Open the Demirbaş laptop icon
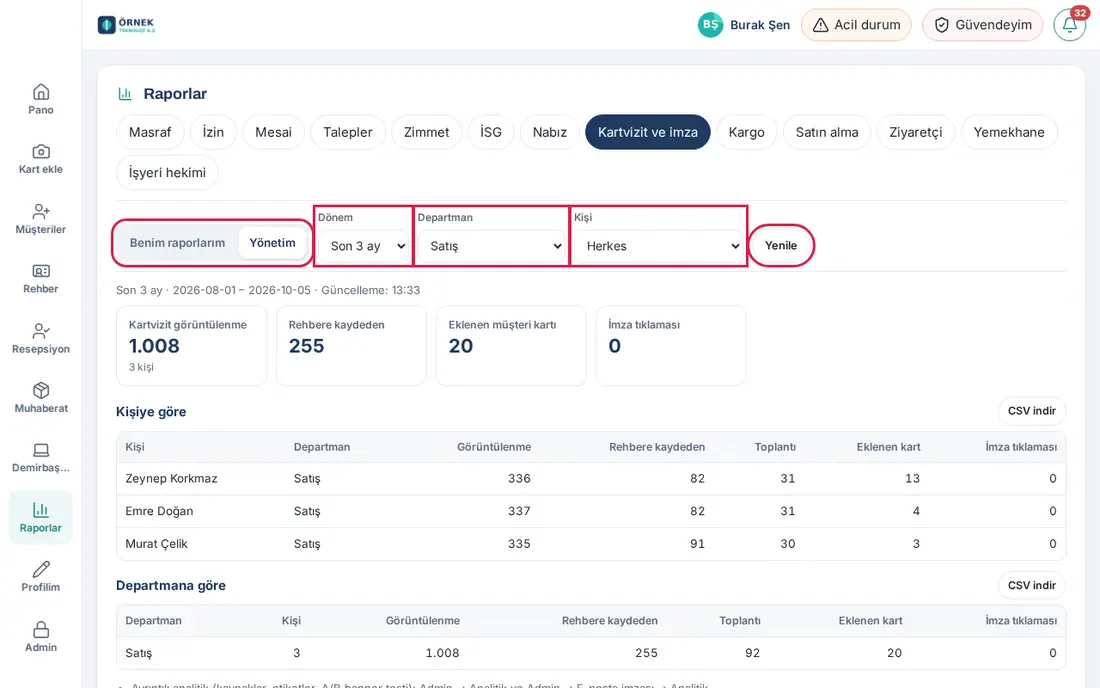This screenshot has height=688, width=1100. click(41, 450)
